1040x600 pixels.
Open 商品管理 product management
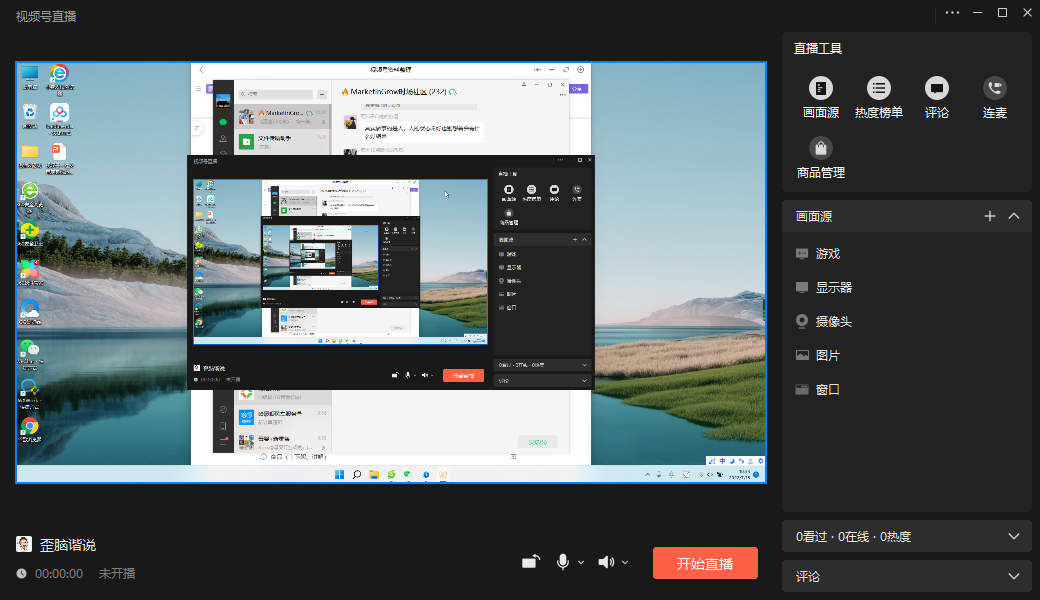(x=820, y=148)
